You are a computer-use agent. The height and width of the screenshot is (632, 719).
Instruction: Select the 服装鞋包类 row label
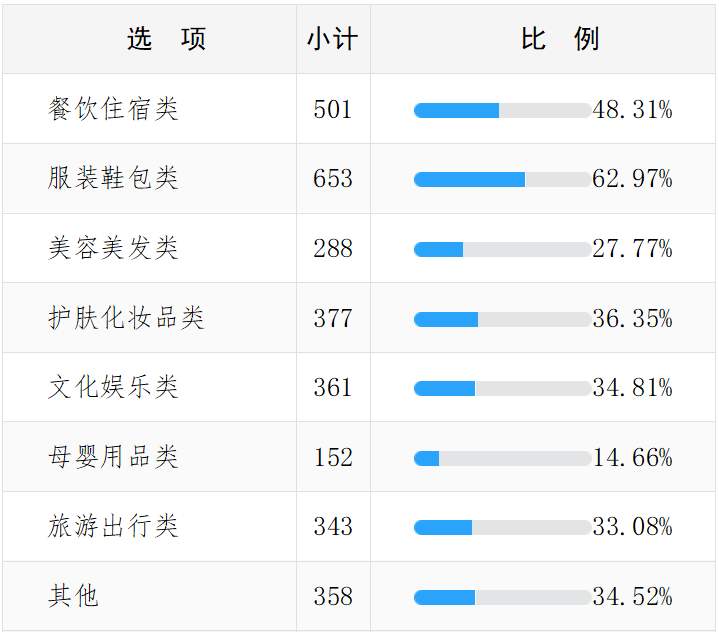[113, 178]
